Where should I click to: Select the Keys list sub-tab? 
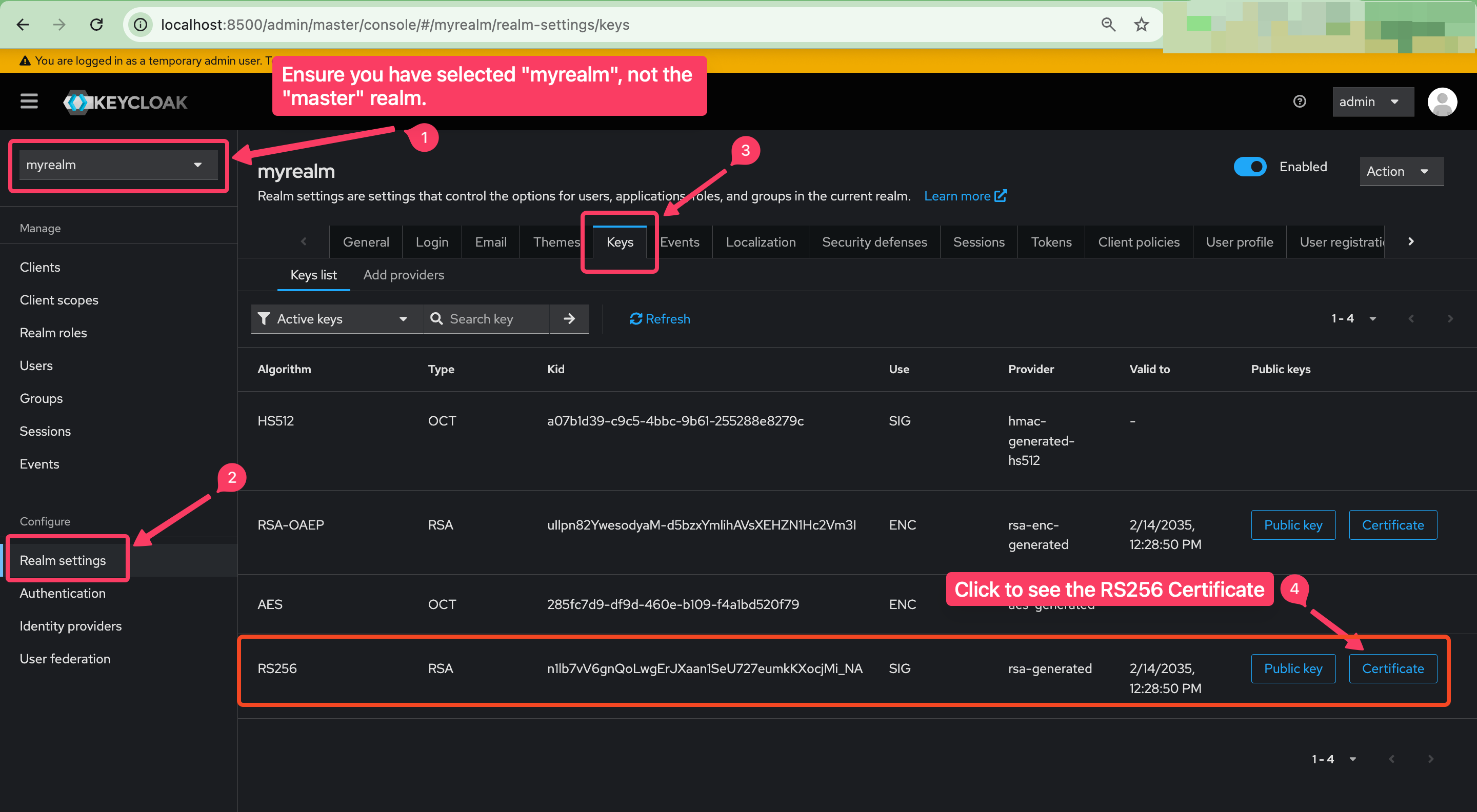314,275
